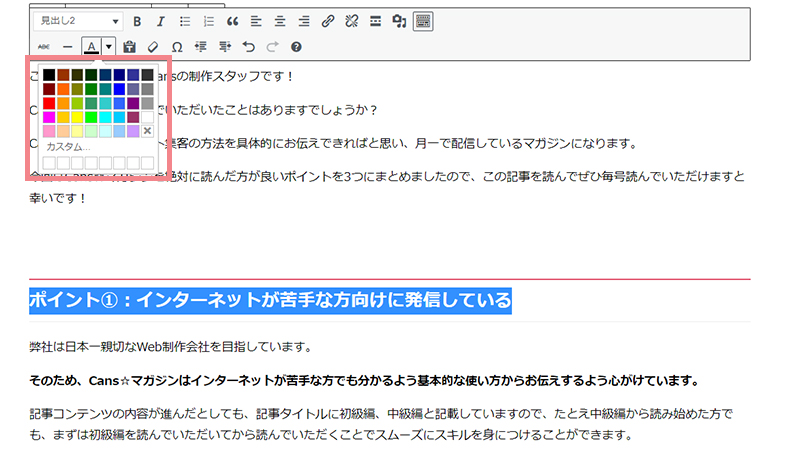Screen dimensions: 800x450
Task: Select the 'no color' X swatch
Action: click(147, 131)
